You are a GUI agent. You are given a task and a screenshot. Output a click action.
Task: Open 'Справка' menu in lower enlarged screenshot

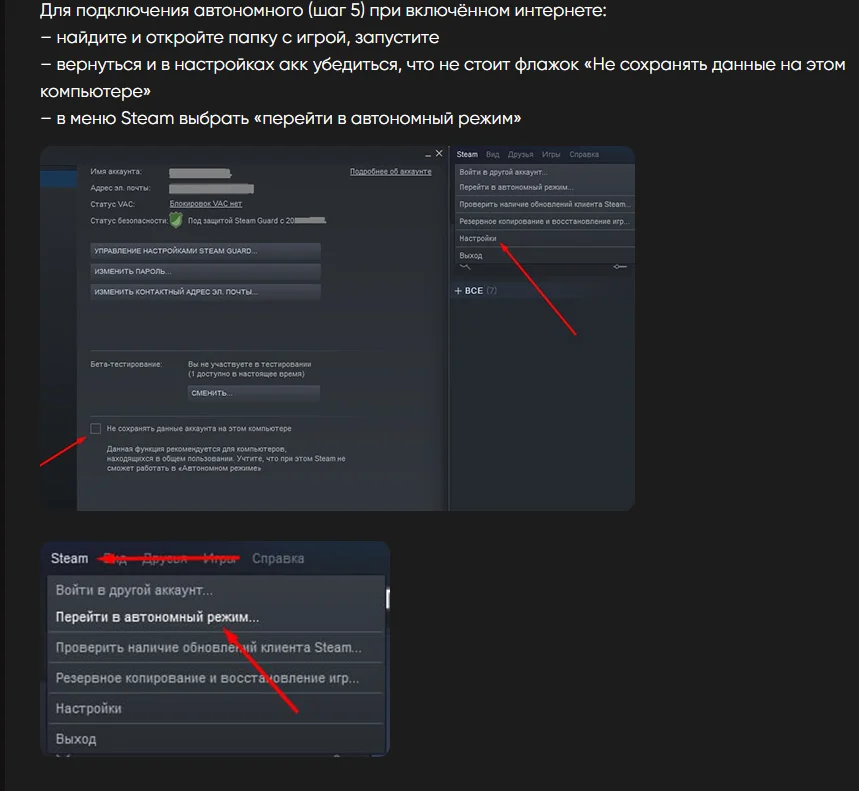click(x=278, y=559)
